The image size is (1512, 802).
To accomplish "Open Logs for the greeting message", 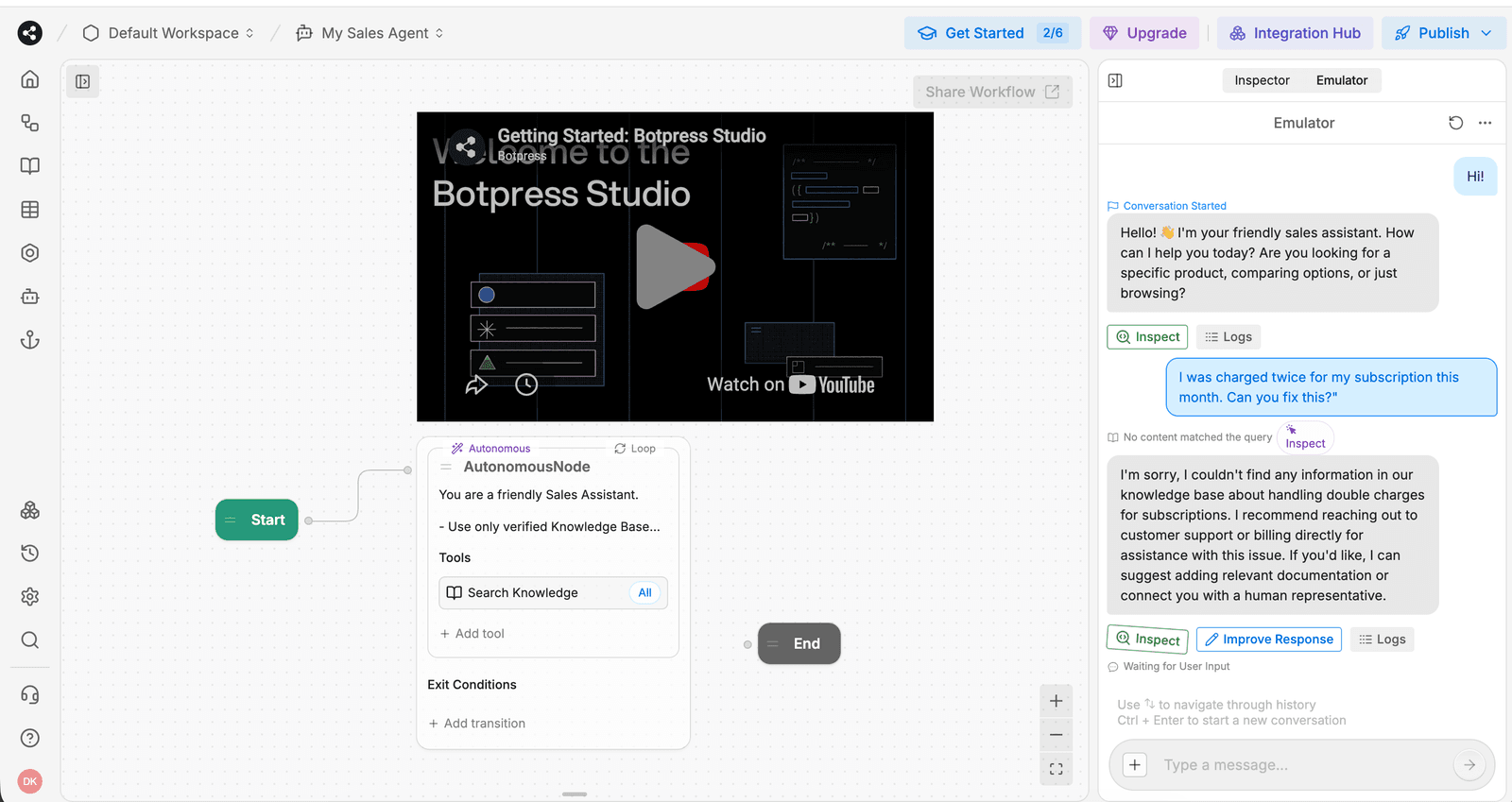I will pyautogui.click(x=1228, y=337).
